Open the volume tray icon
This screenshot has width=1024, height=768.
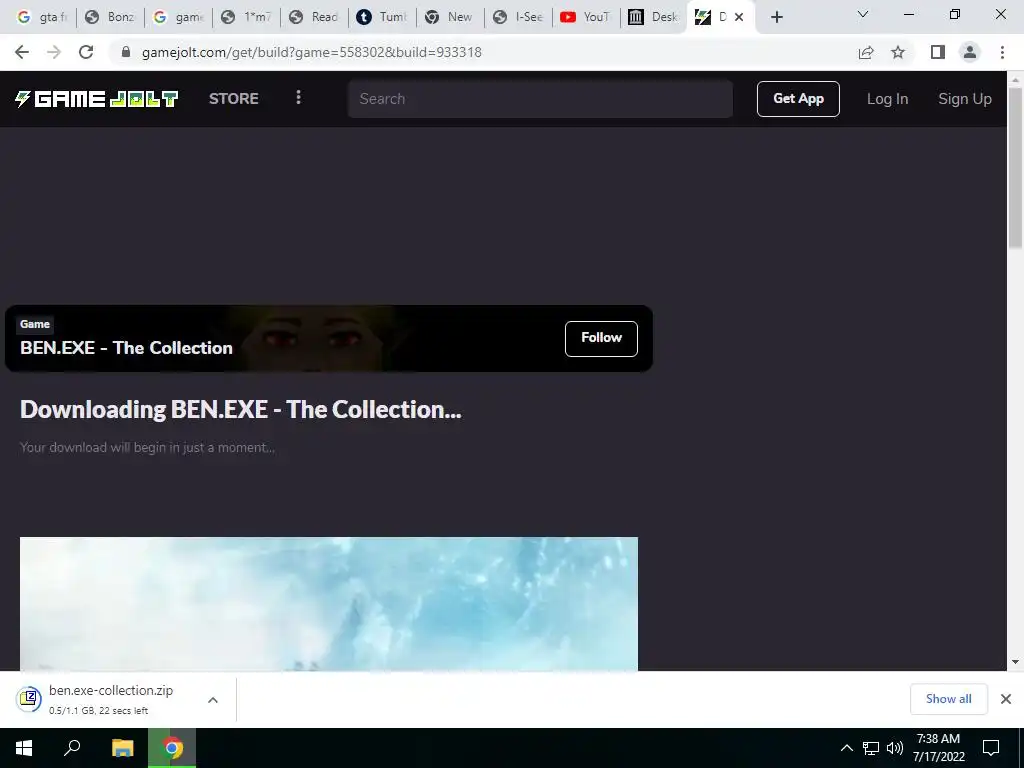click(895, 748)
